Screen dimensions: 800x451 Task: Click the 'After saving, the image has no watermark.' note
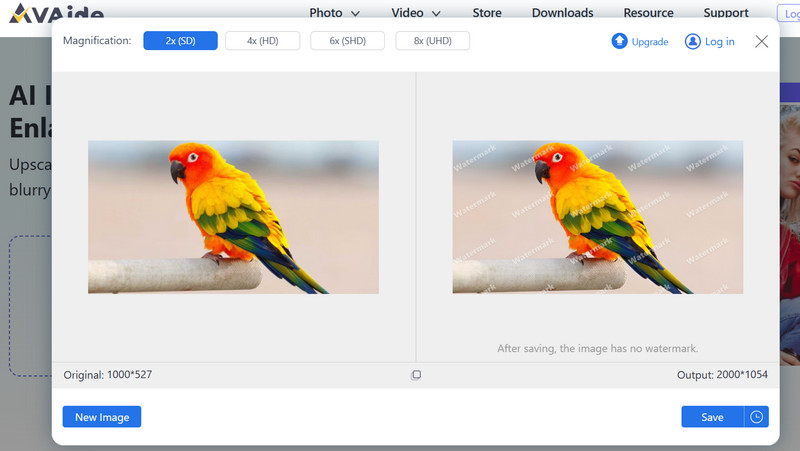click(597, 348)
